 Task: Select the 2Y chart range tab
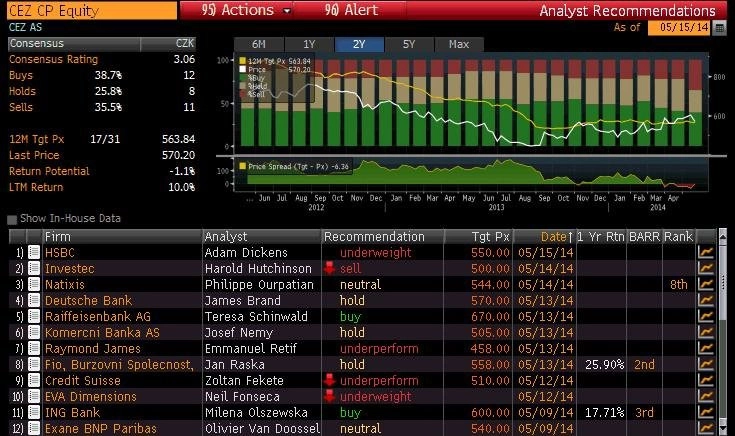pos(359,45)
